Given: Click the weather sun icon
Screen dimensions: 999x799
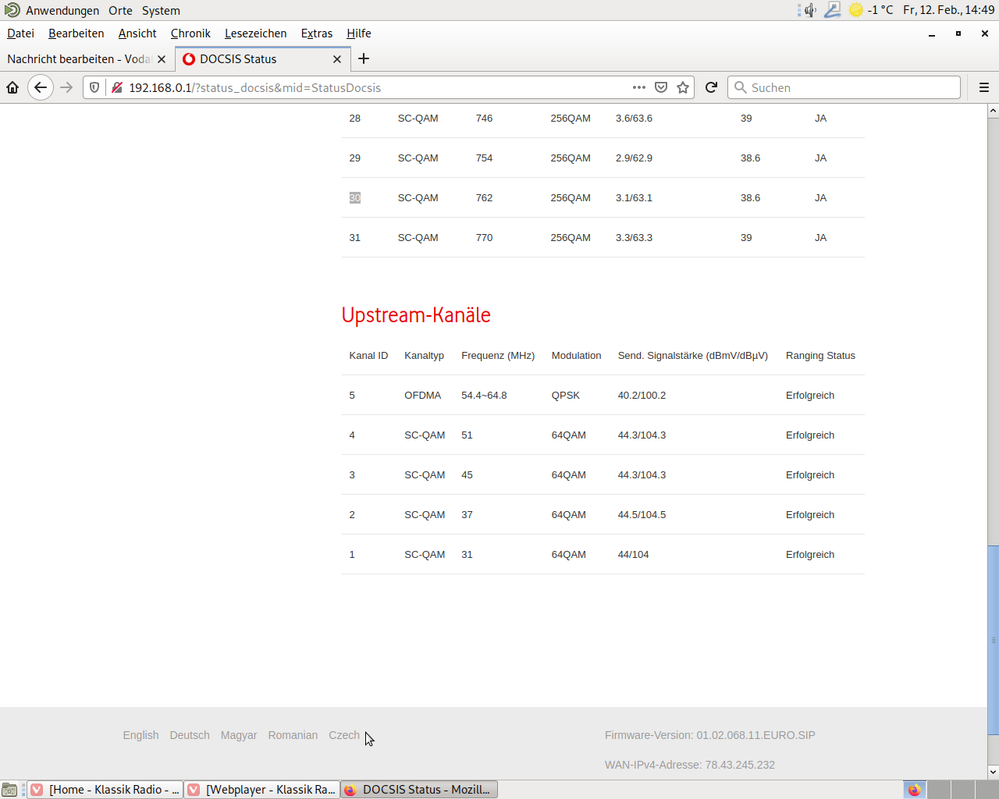Looking at the screenshot, I should [856, 10].
